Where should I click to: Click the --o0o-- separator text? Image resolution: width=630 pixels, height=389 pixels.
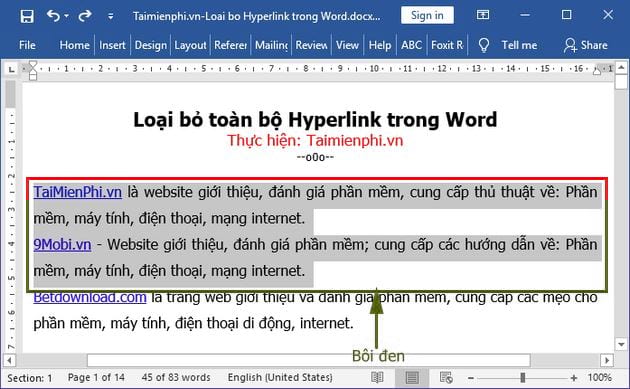pos(315,157)
